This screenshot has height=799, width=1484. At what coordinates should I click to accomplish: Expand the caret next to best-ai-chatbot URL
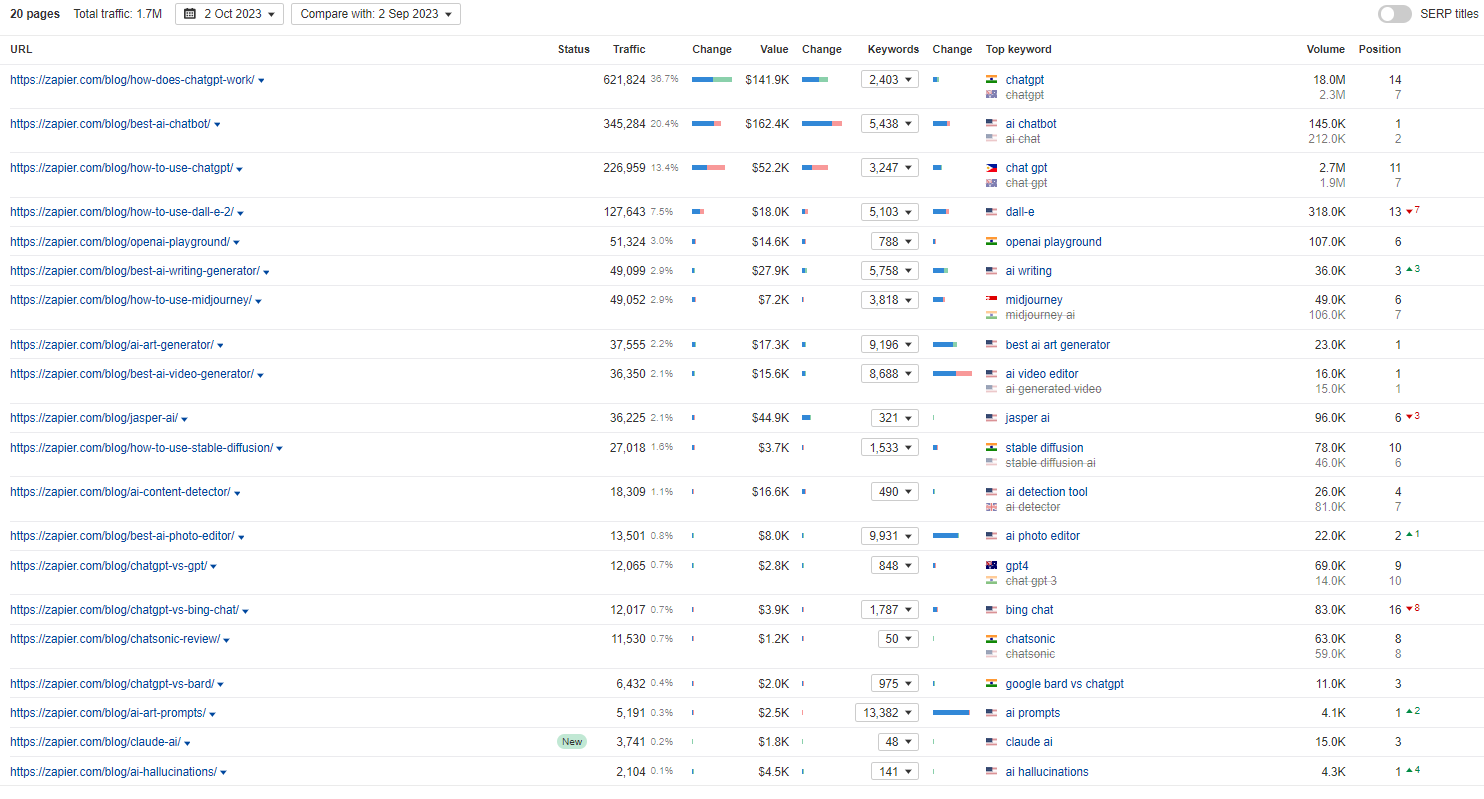pos(217,125)
